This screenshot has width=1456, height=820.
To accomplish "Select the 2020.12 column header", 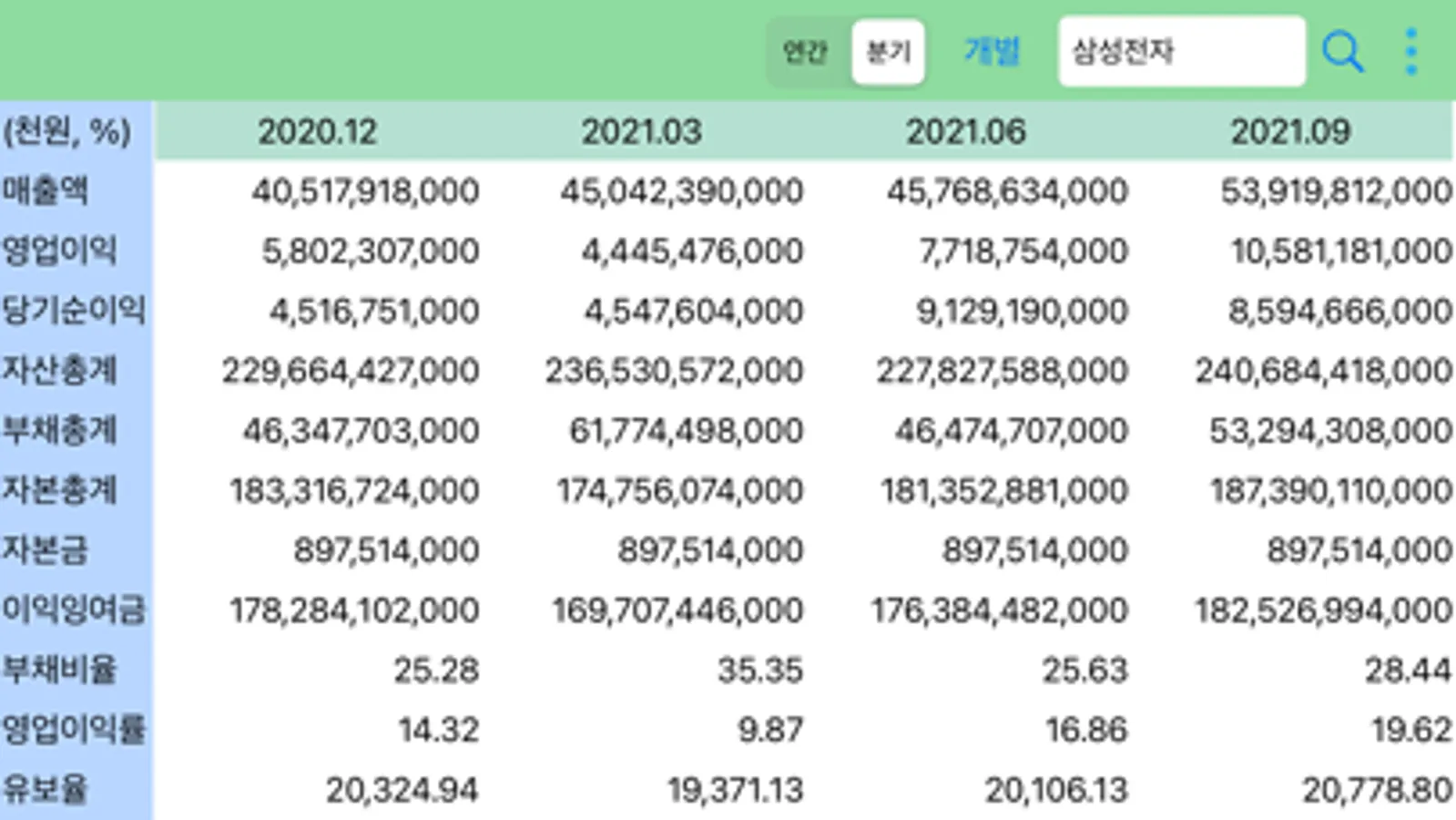I will (x=317, y=132).
